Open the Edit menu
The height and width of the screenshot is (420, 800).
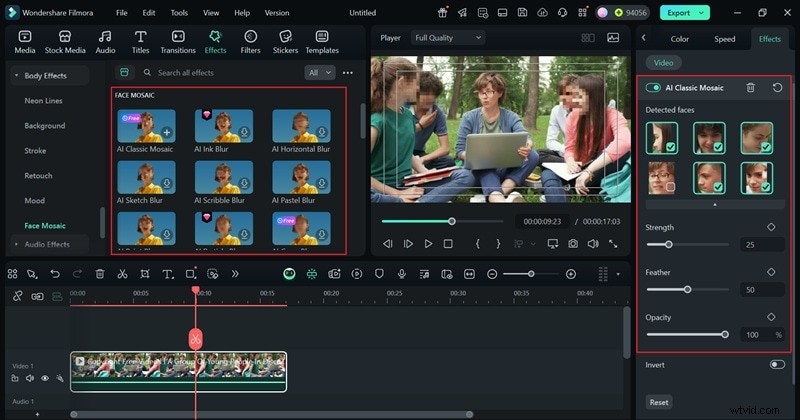148,13
